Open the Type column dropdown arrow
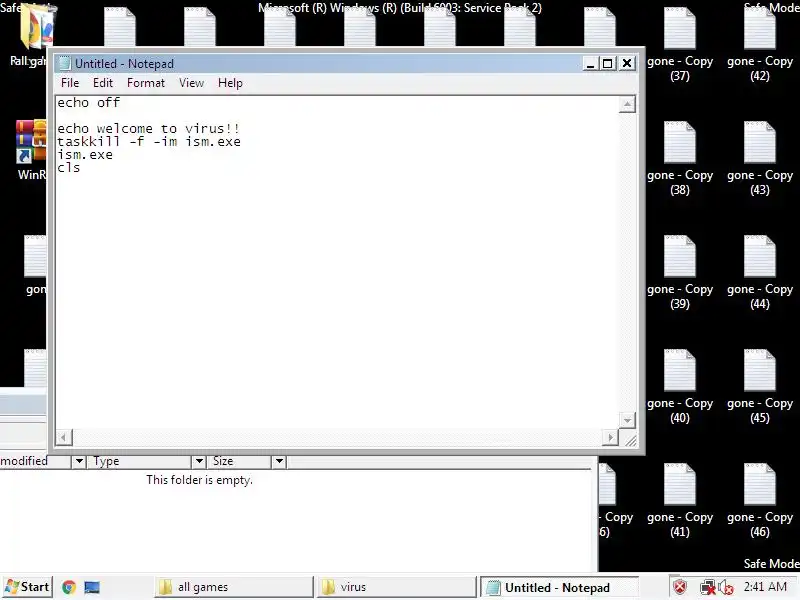 [199, 461]
